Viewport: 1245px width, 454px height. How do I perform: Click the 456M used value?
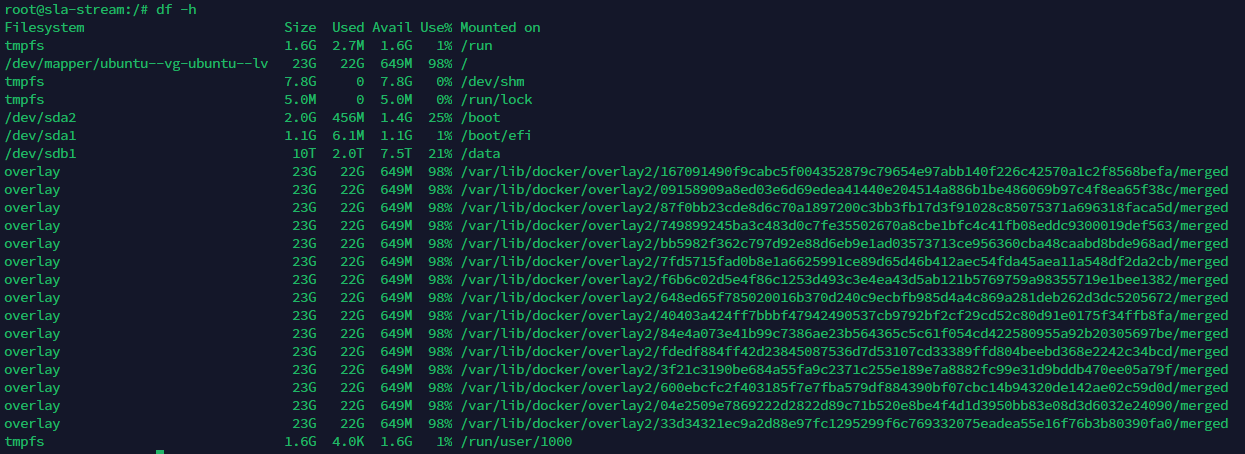pos(348,118)
